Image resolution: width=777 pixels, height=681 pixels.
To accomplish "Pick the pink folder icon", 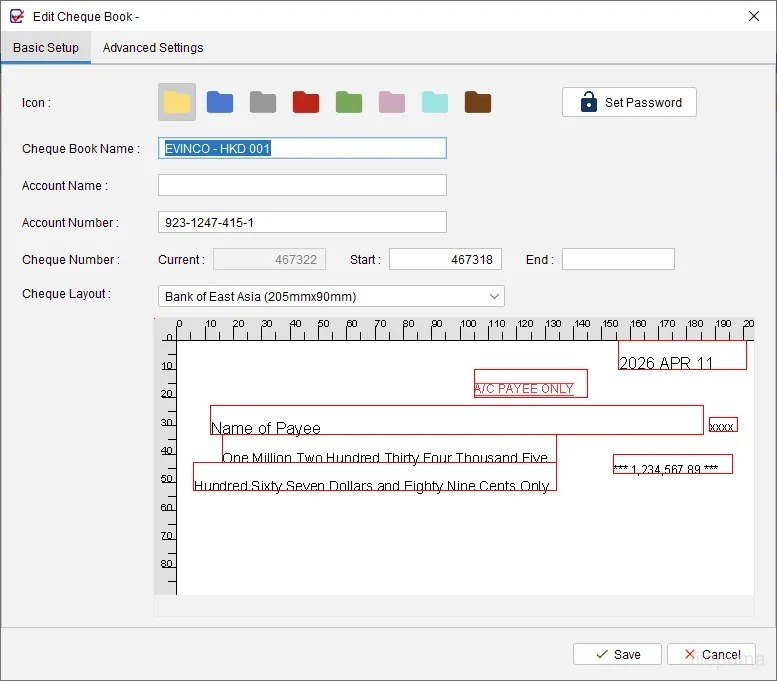I will tap(392, 102).
